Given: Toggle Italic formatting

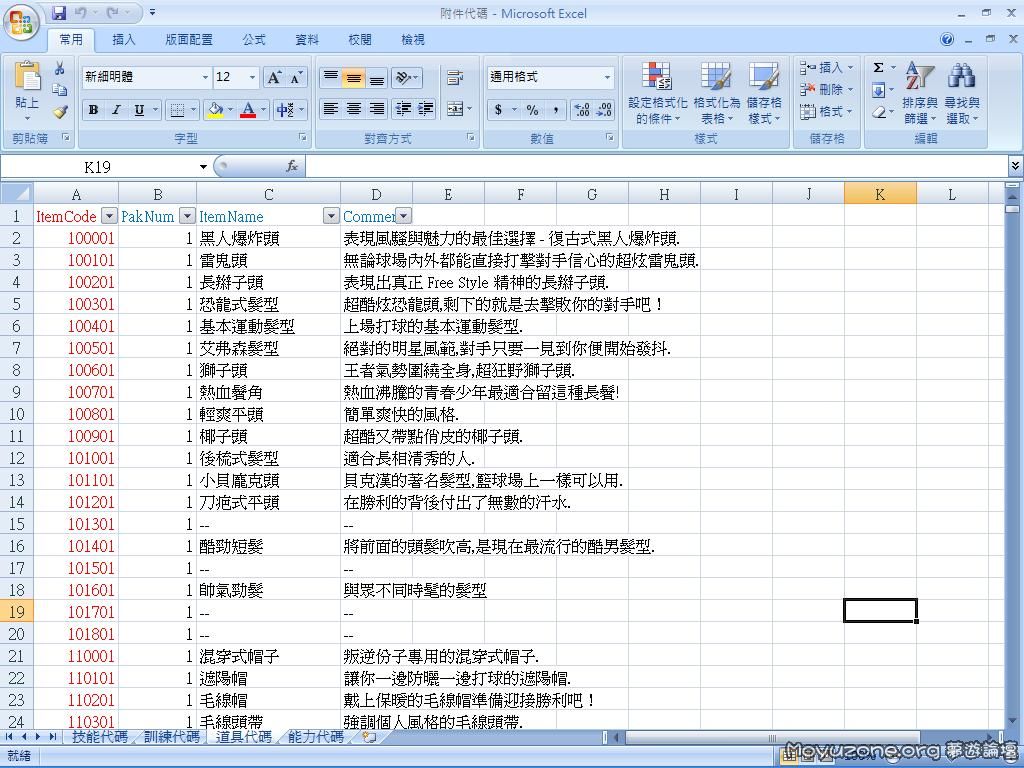Looking at the screenshot, I should click(x=116, y=110).
